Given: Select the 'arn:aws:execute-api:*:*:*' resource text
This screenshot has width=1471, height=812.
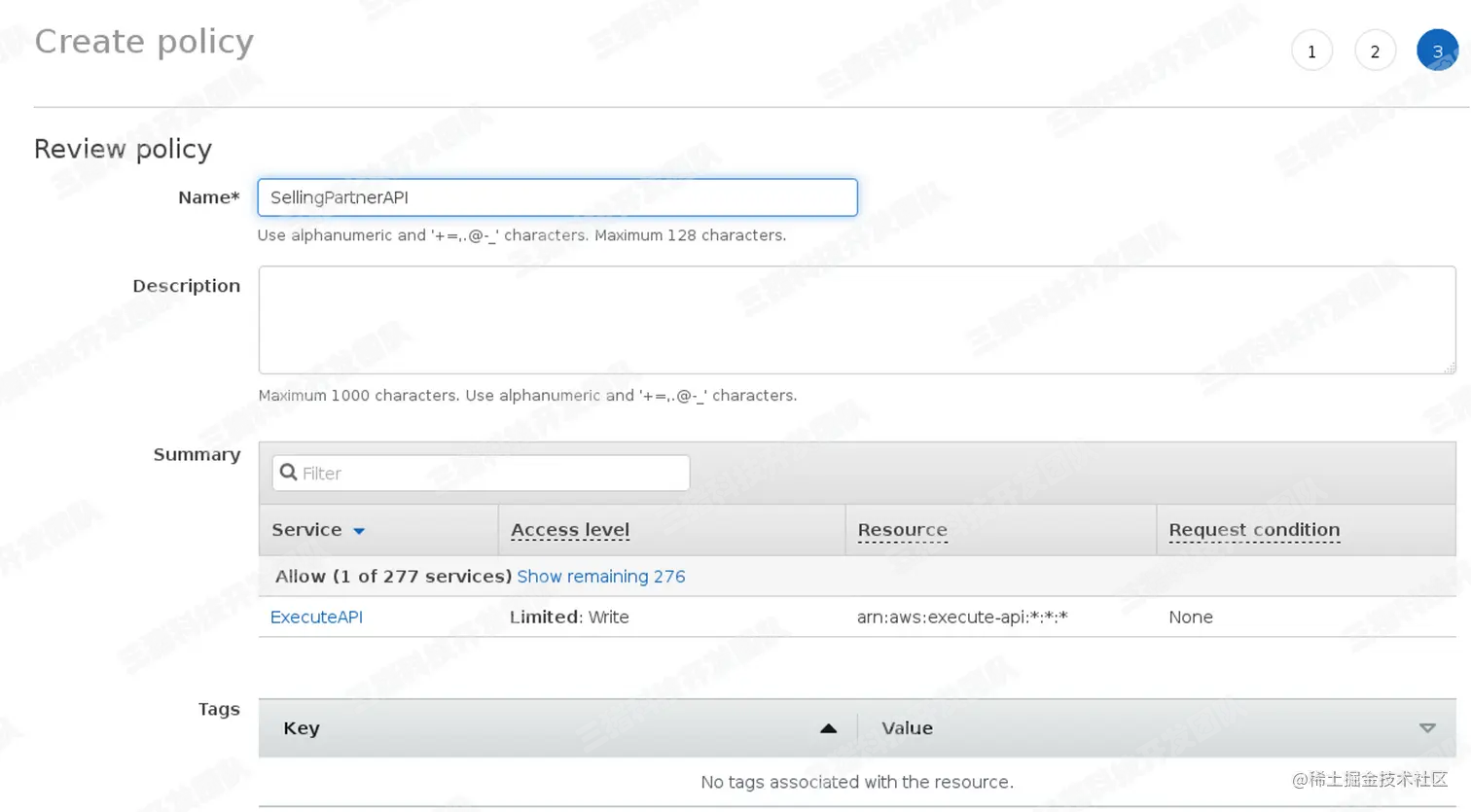Looking at the screenshot, I should click(x=962, y=618).
